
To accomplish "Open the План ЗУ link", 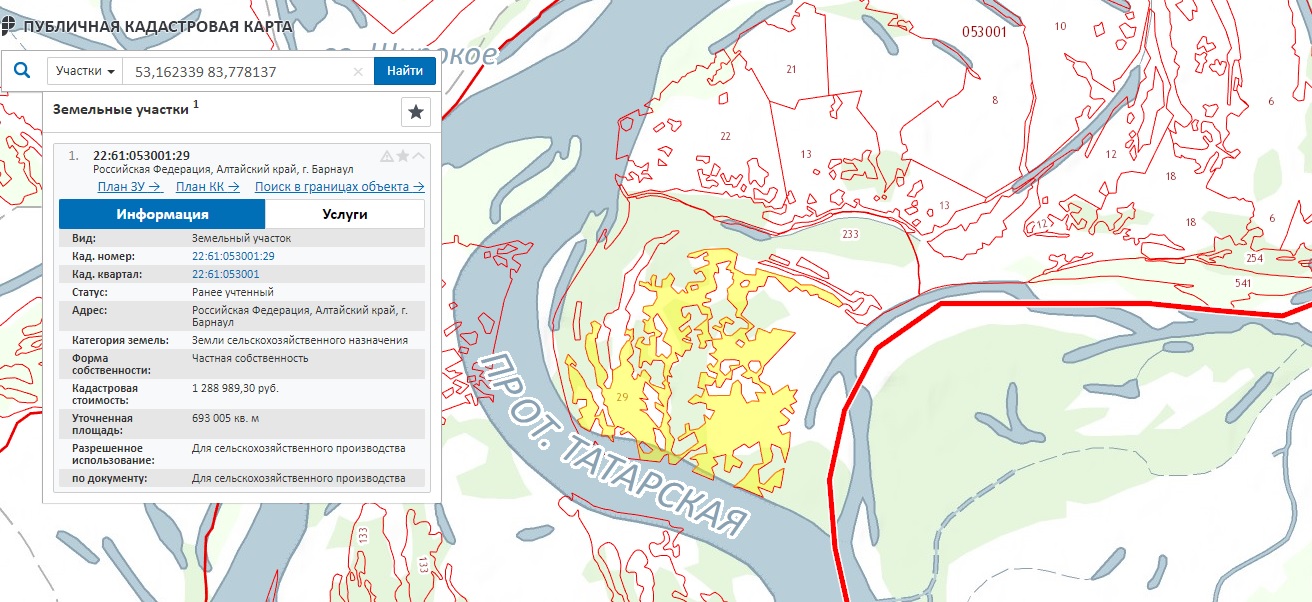I will (129, 187).
